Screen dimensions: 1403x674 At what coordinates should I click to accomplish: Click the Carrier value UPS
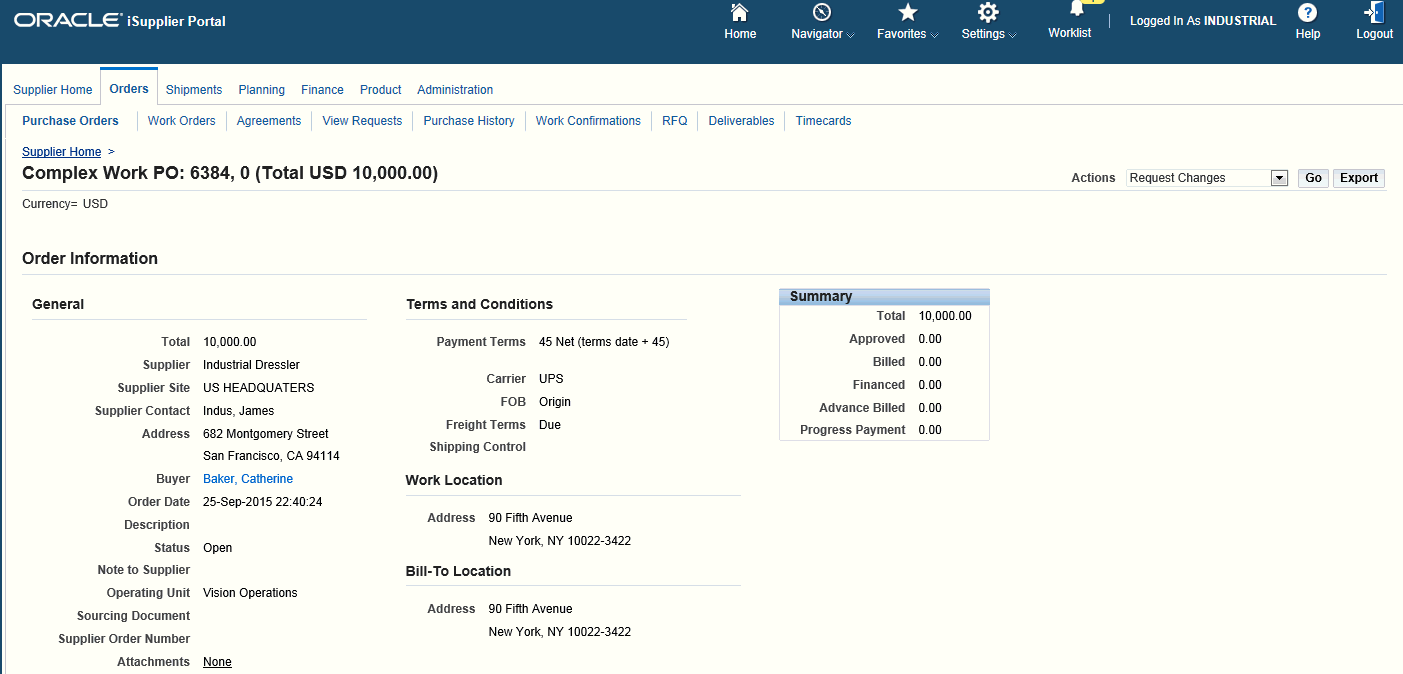point(552,379)
